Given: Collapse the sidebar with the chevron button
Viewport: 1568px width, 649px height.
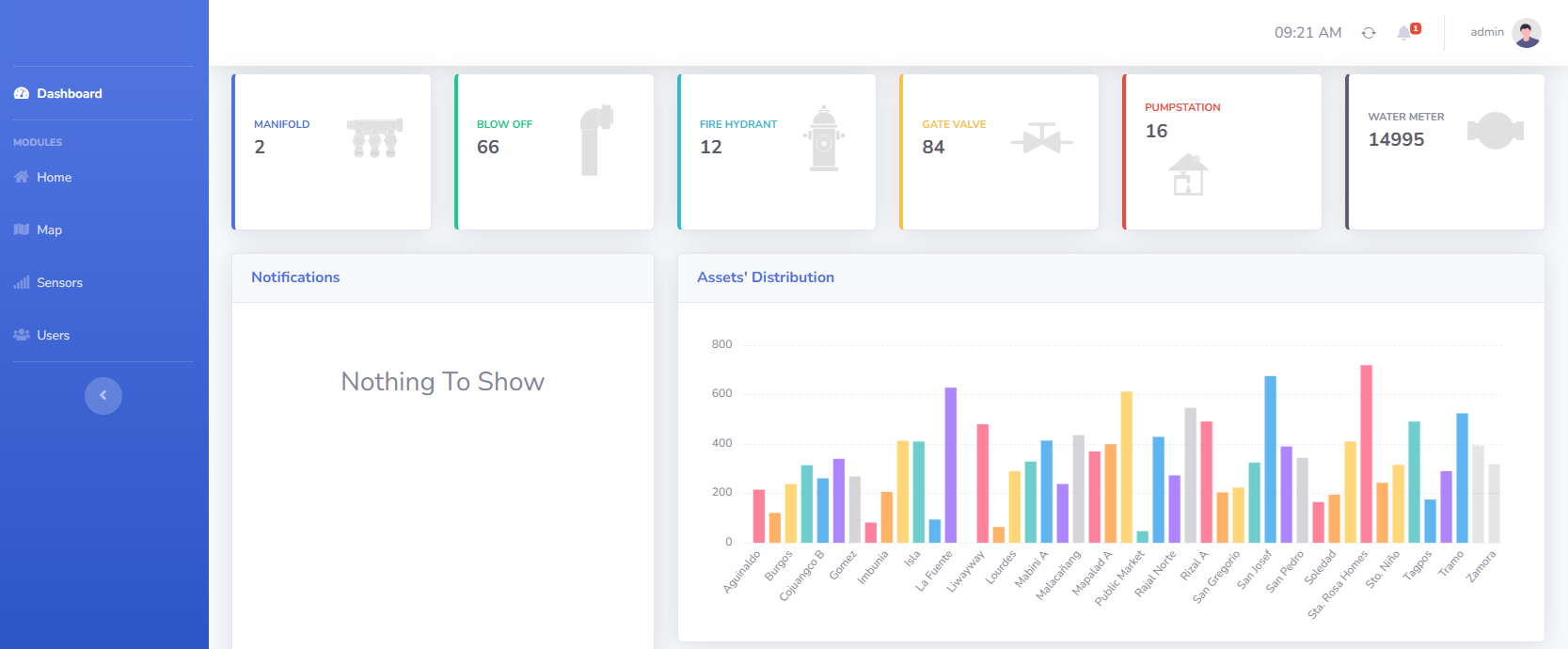Looking at the screenshot, I should coord(103,396).
